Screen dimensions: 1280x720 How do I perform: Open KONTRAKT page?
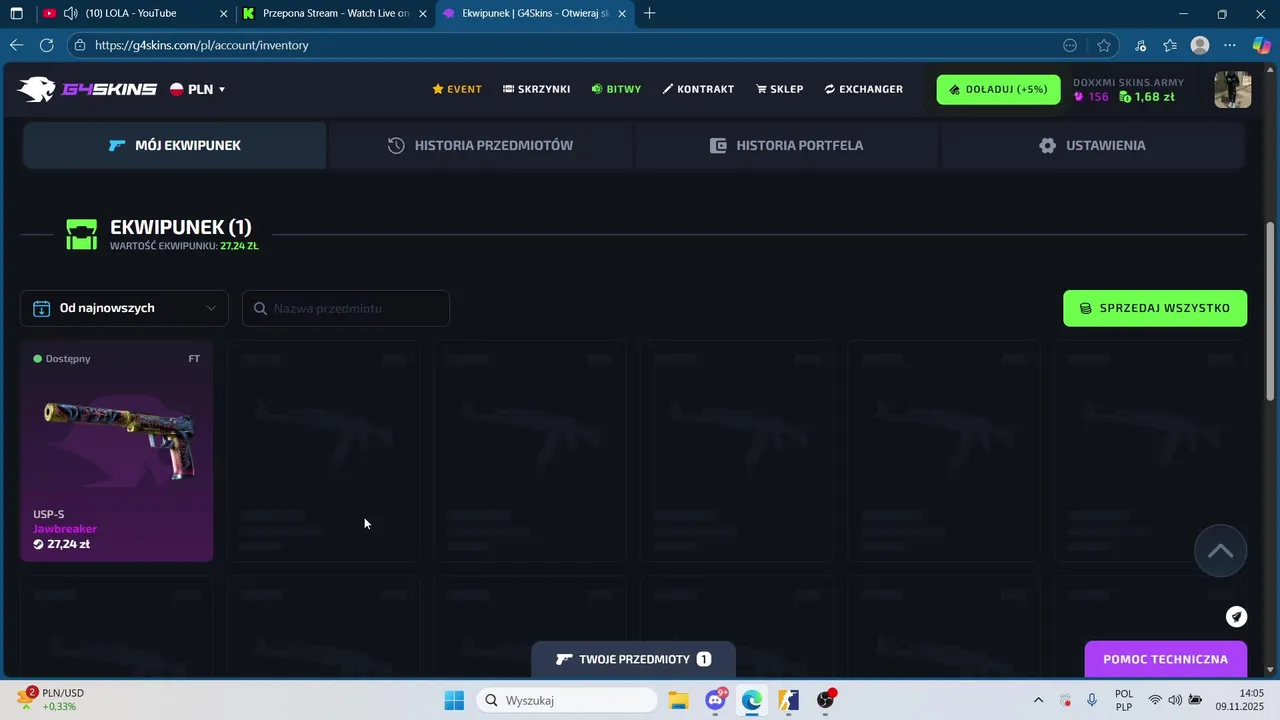click(x=698, y=89)
